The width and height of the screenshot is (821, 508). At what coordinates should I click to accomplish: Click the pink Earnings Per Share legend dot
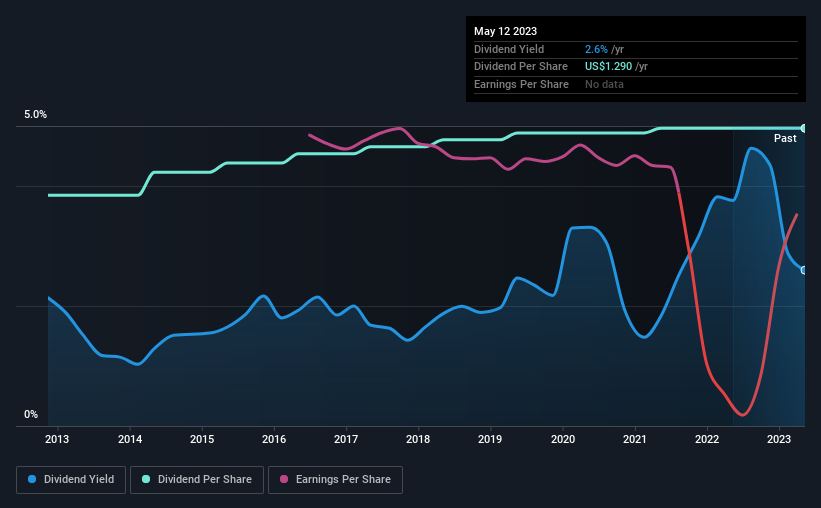[284, 479]
